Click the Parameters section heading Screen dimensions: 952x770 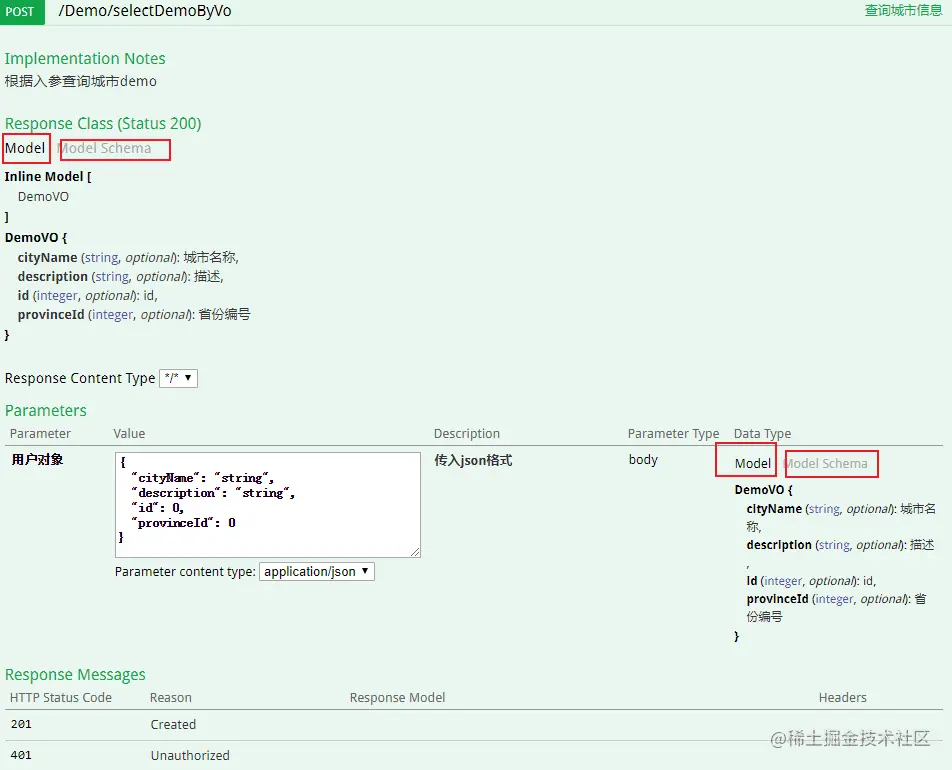46,411
